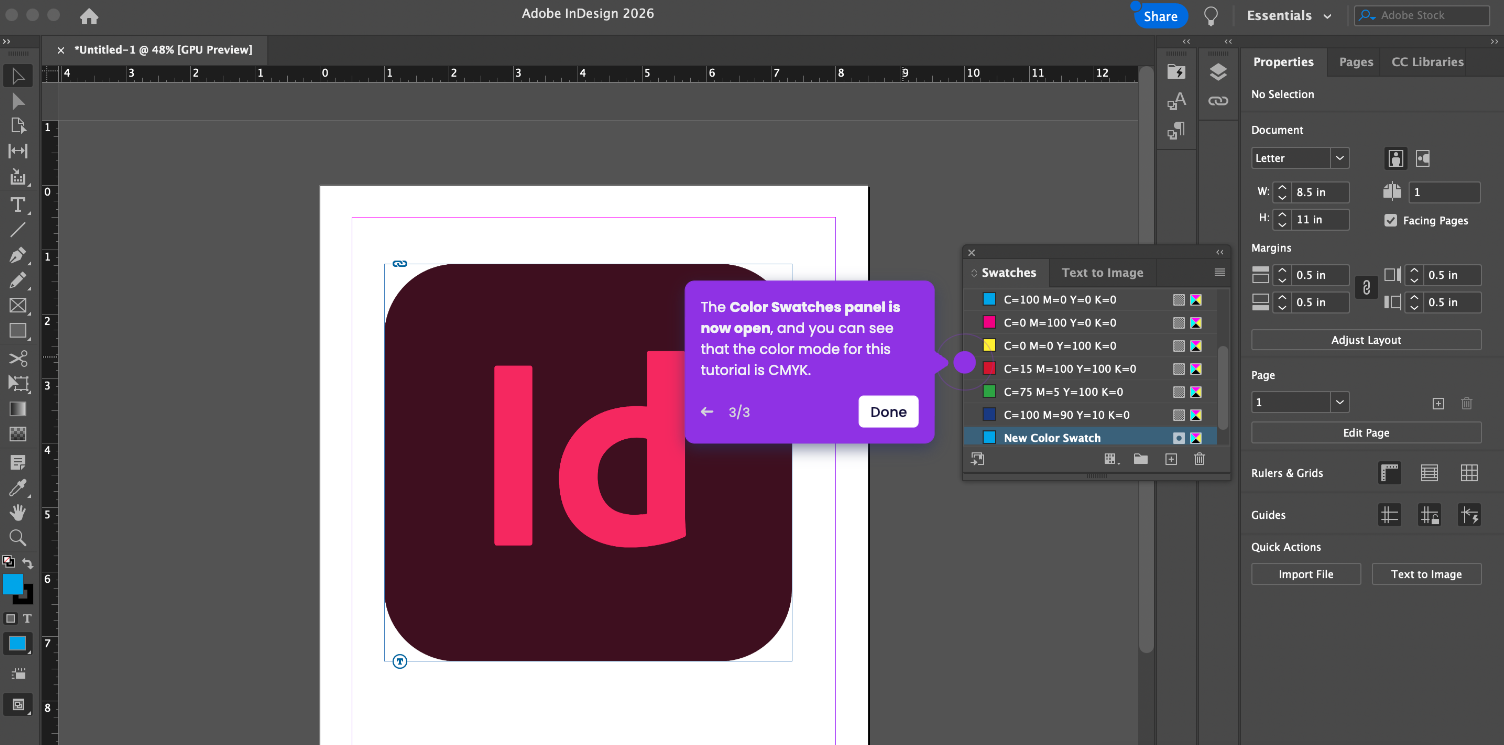Go to the Home screen icon
The width and height of the screenshot is (1504, 745).
tap(89, 16)
